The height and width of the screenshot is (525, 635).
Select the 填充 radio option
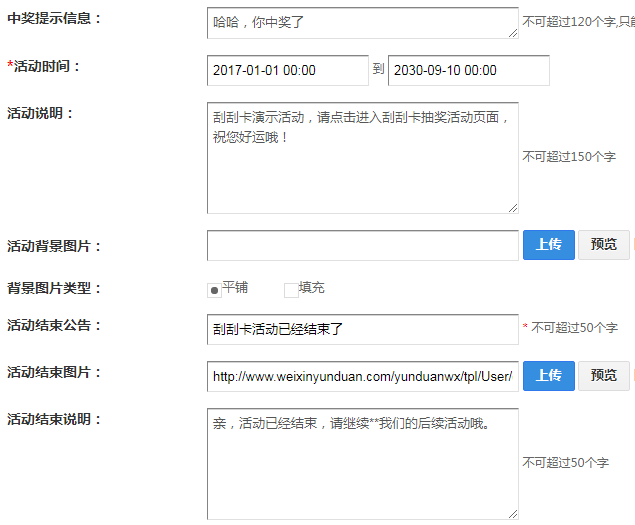click(x=292, y=290)
